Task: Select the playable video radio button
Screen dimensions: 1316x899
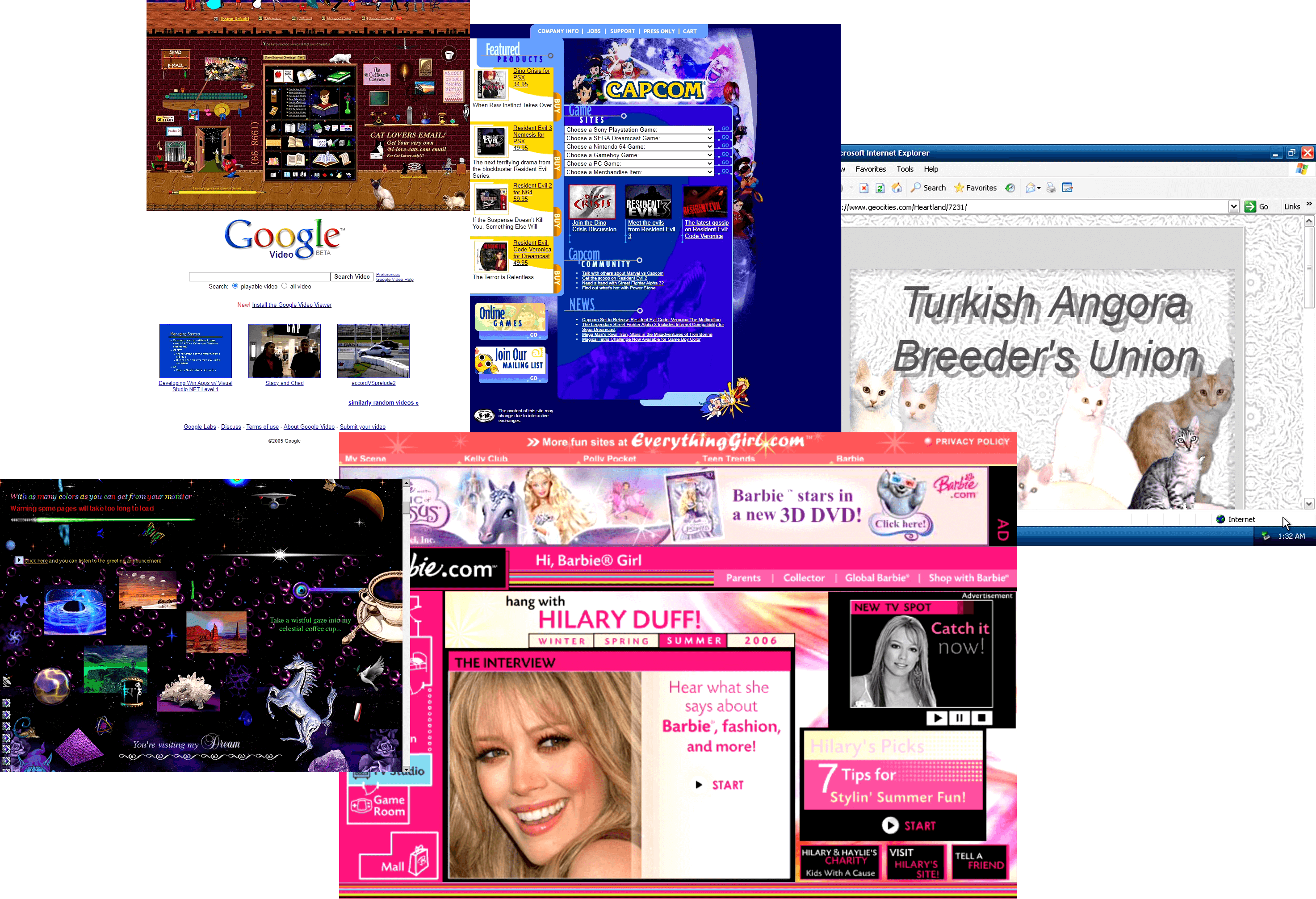Action: coord(235,286)
